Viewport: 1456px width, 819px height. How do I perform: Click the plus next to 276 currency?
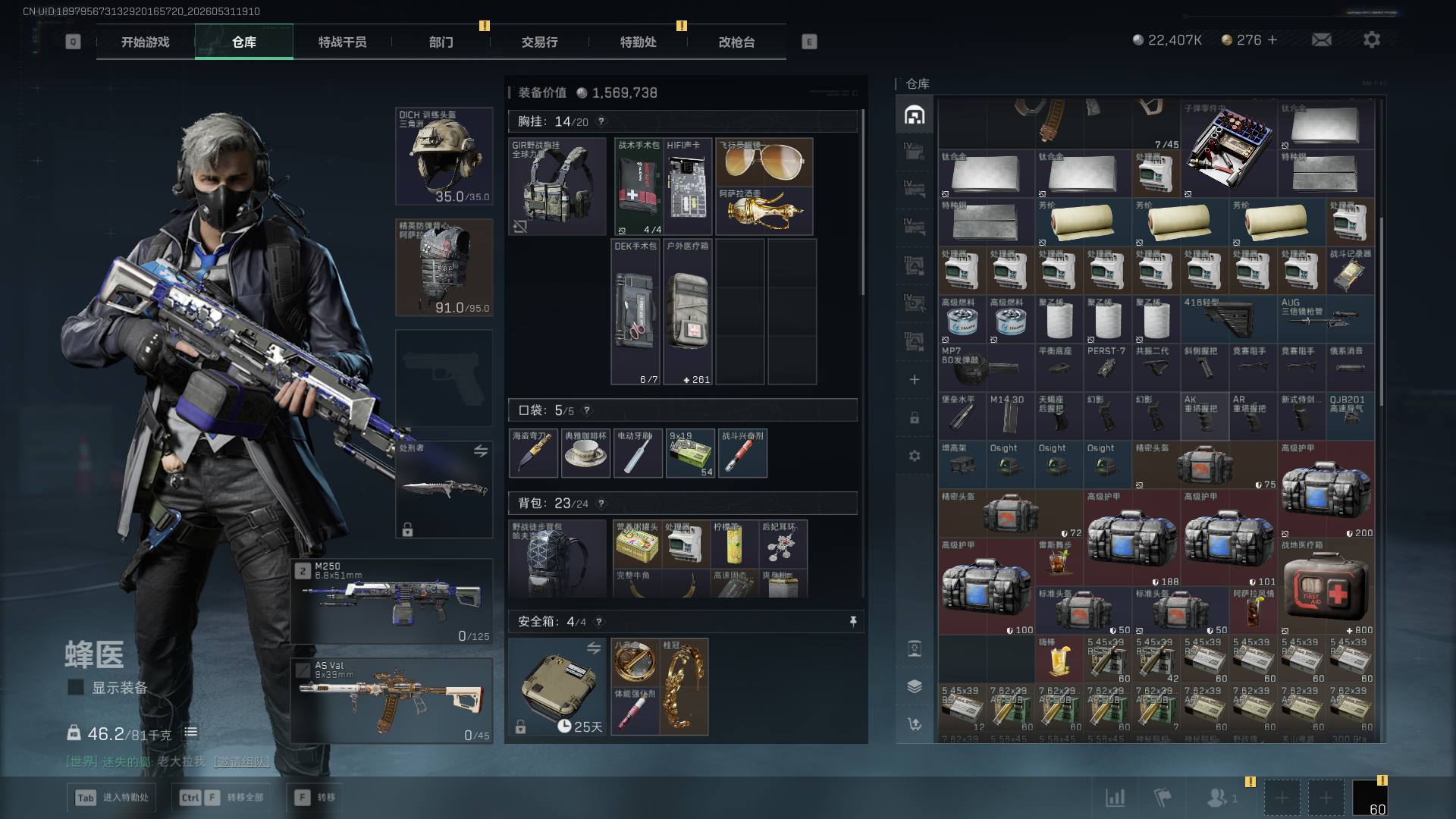tap(1272, 39)
